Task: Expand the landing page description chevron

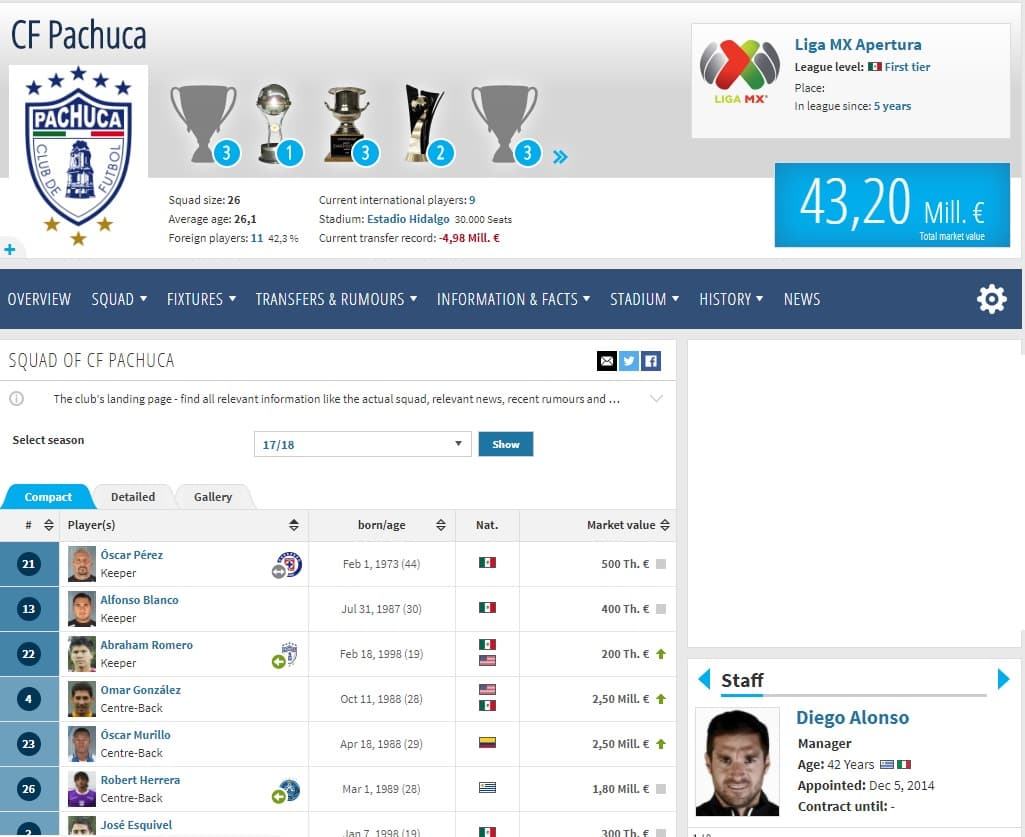Action: click(x=656, y=399)
